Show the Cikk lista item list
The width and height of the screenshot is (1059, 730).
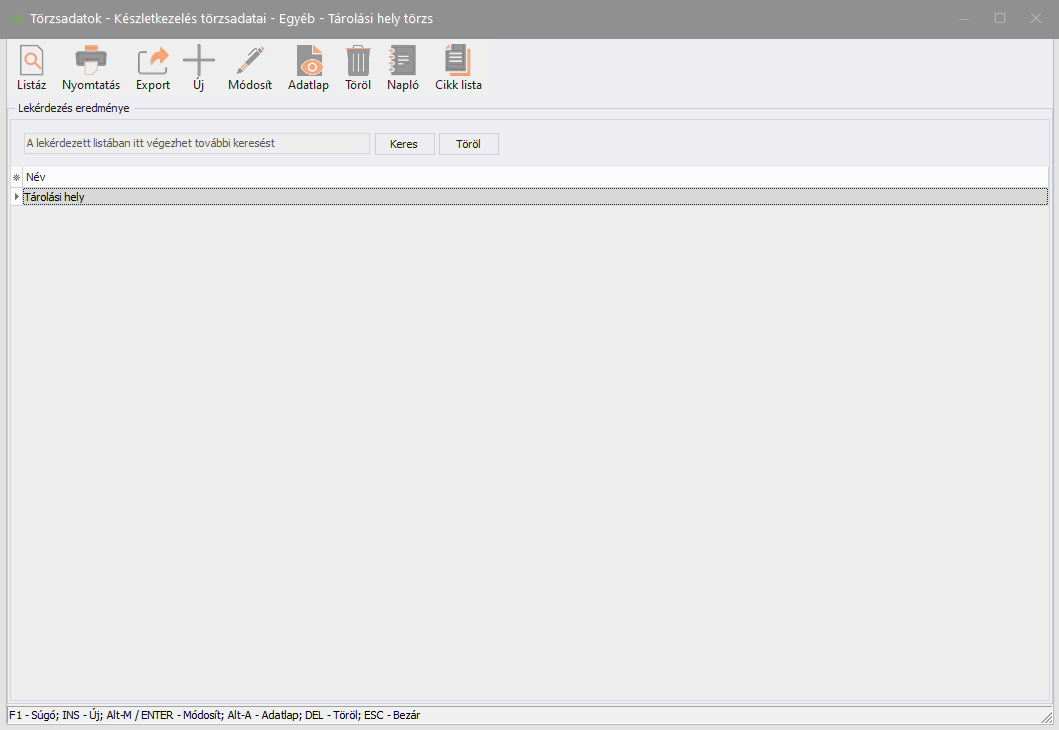pyautogui.click(x=458, y=63)
